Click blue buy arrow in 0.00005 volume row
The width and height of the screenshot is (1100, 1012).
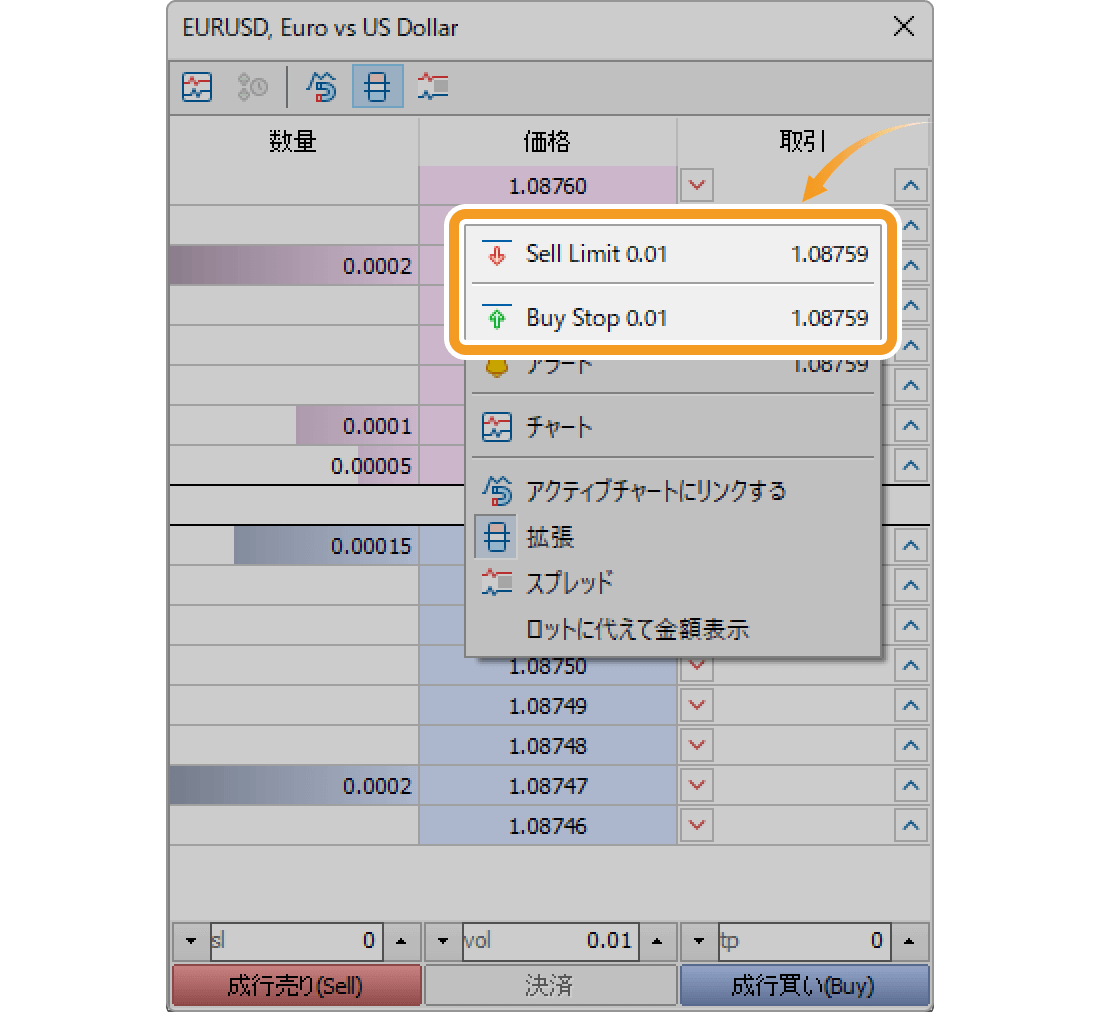click(911, 465)
